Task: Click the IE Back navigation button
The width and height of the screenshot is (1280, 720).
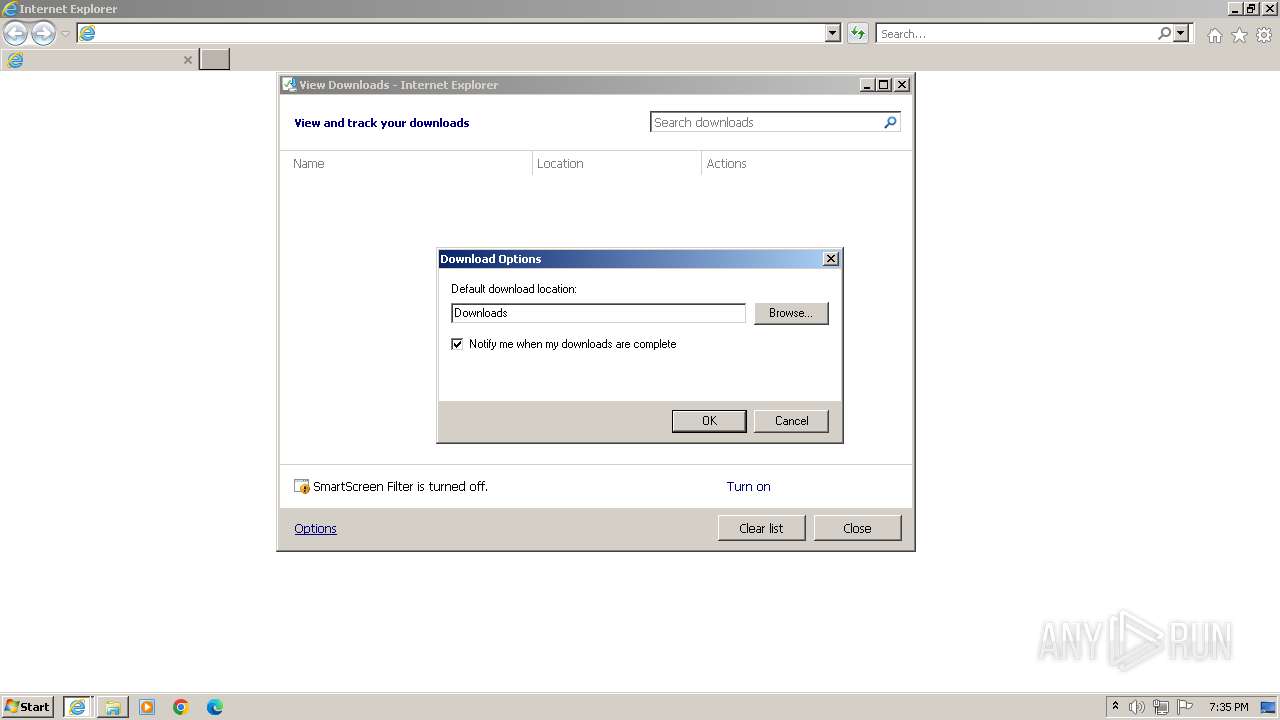Action: coord(15,34)
